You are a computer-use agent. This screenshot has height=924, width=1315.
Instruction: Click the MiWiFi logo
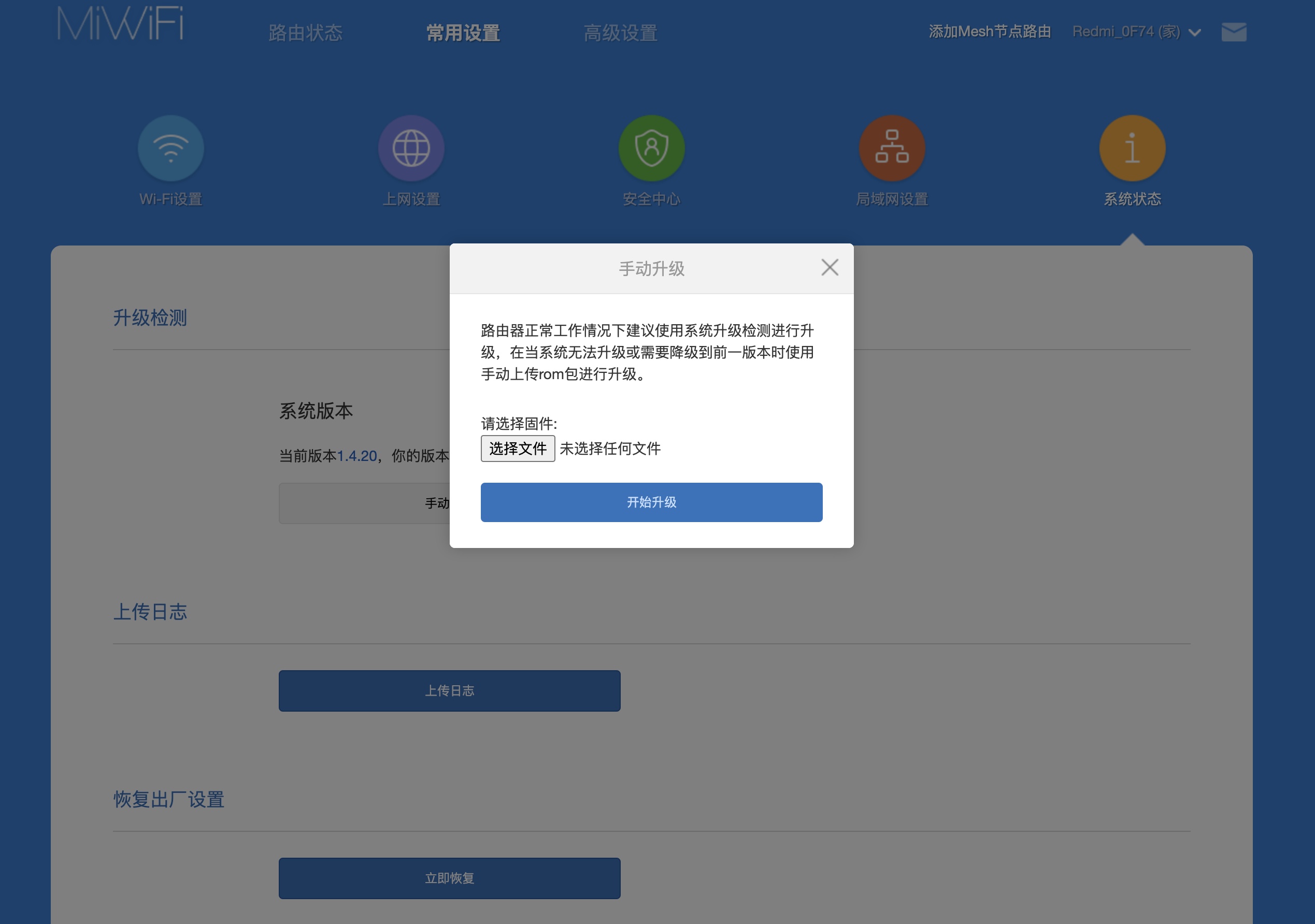point(120,24)
